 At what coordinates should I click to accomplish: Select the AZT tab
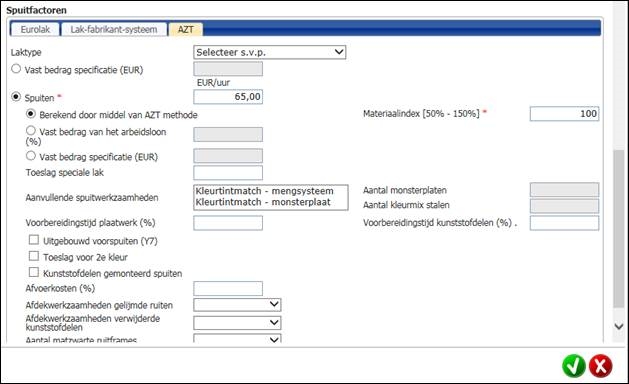coord(186,29)
